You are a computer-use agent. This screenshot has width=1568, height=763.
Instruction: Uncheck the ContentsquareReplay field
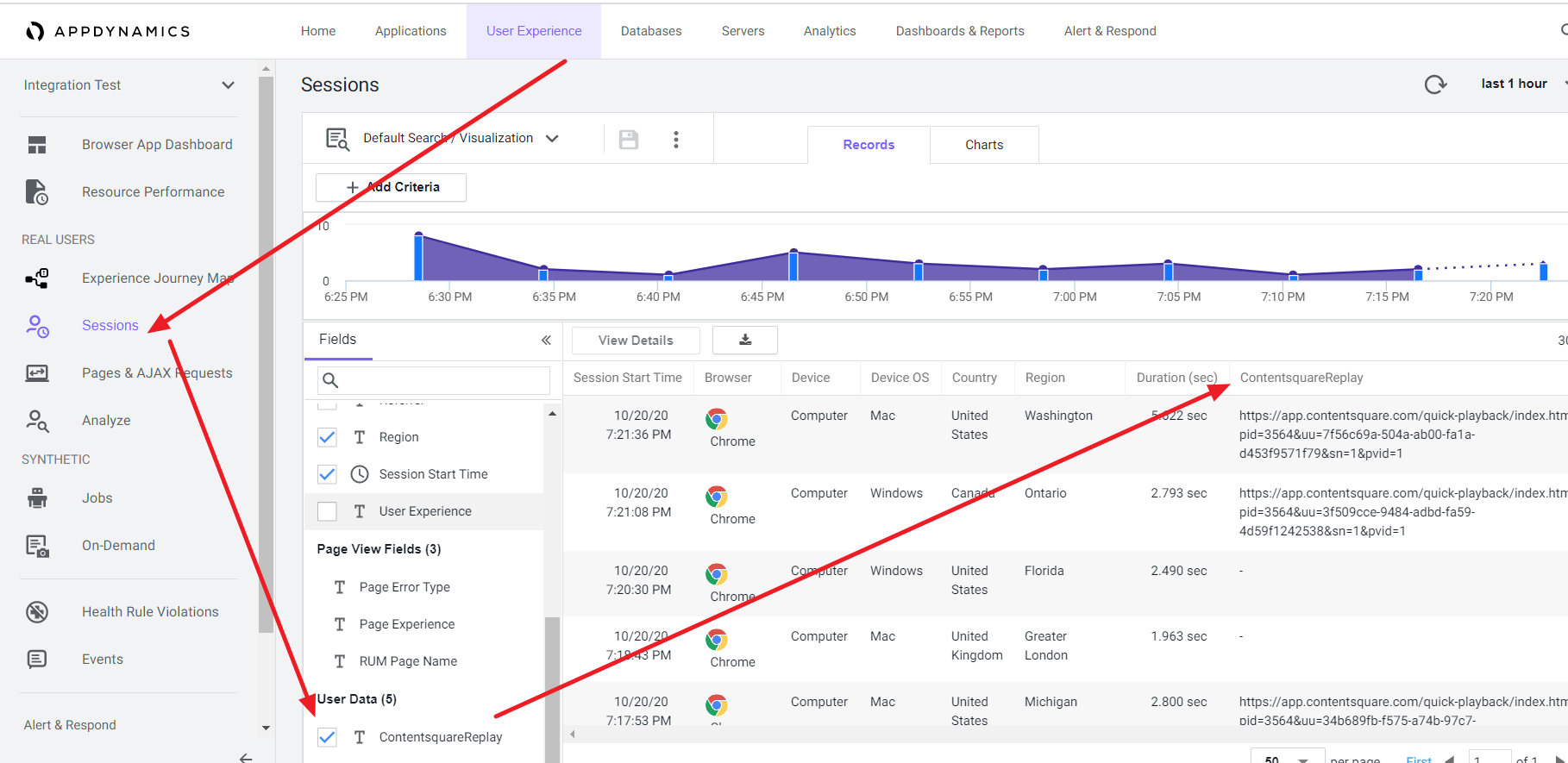pyautogui.click(x=327, y=737)
